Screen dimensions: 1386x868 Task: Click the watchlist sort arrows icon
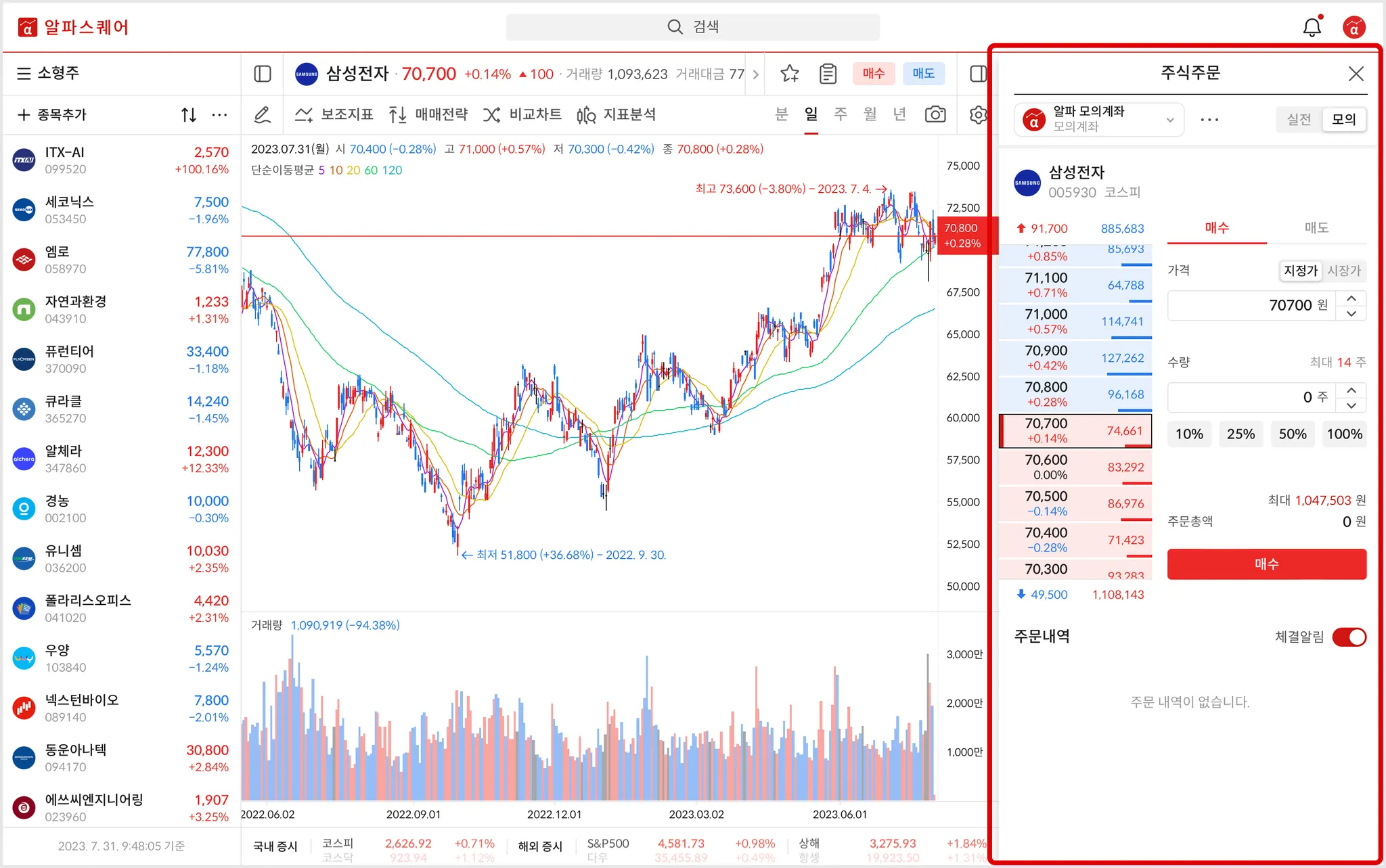click(x=189, y=115)
